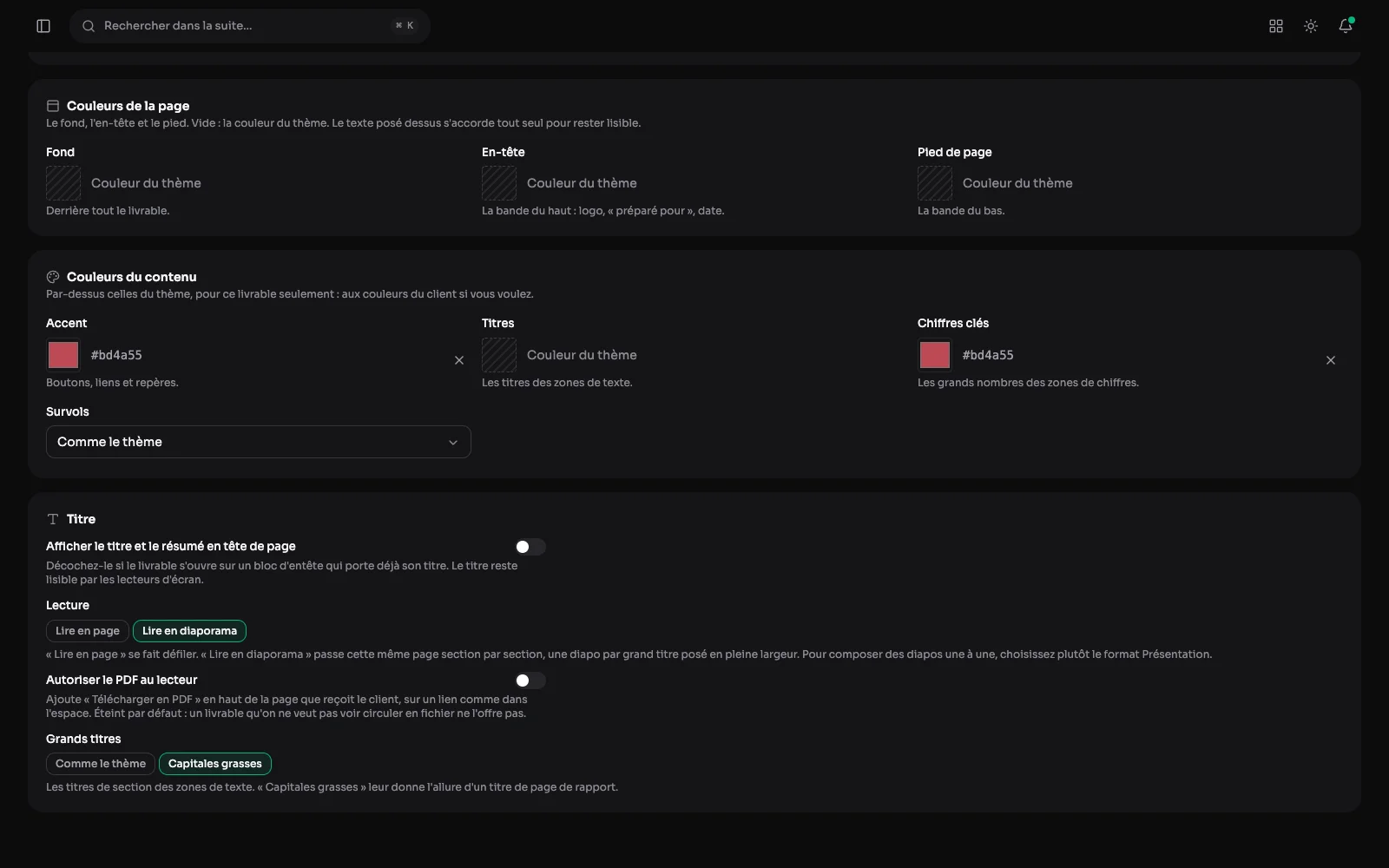Viewport: 1389px width, 868px height.
Task: Open the Survols dropdown
Action: (x=259, y=442)
